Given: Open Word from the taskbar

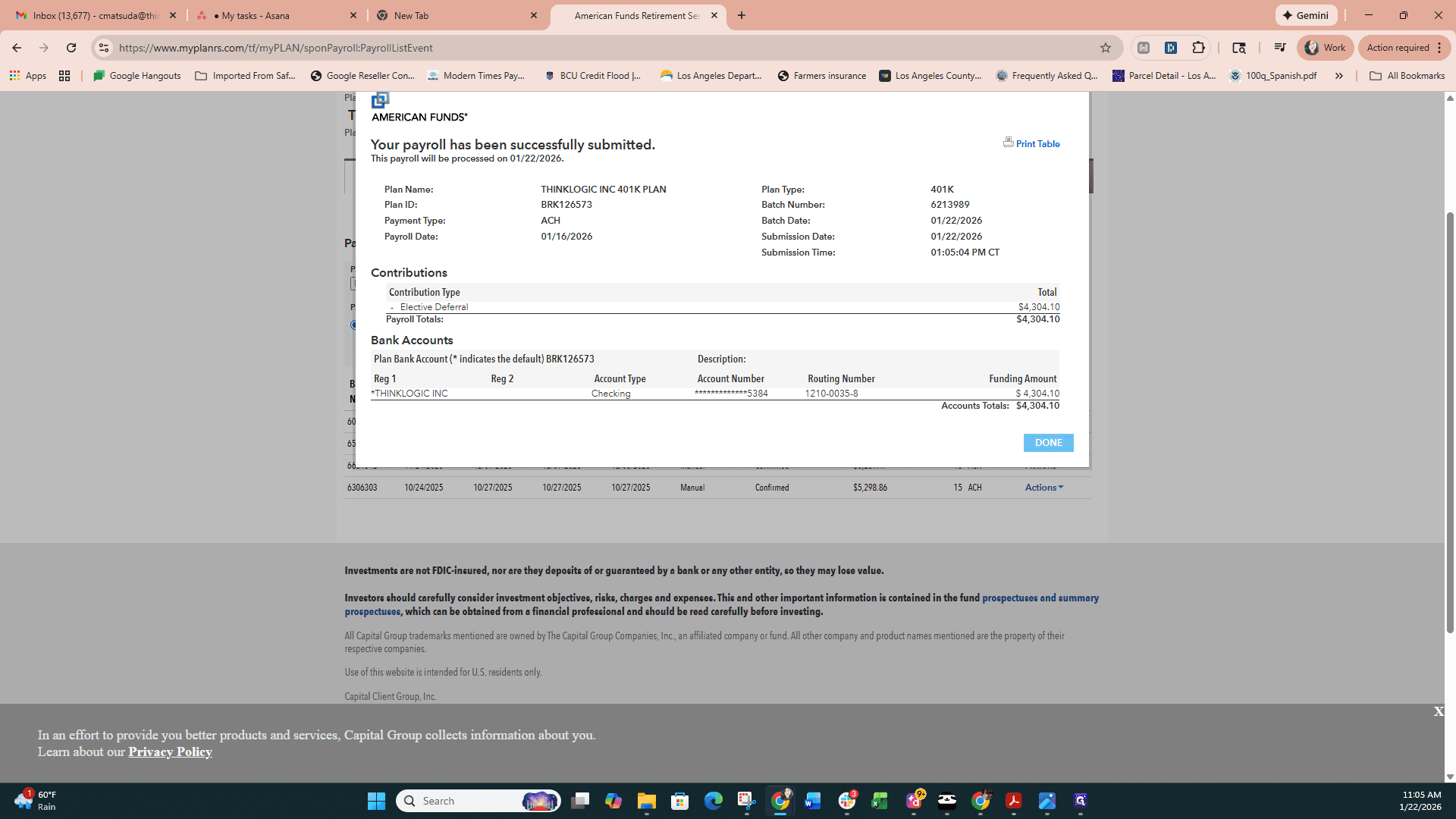Looking at the screenshot, I should [x=813, y=801].
